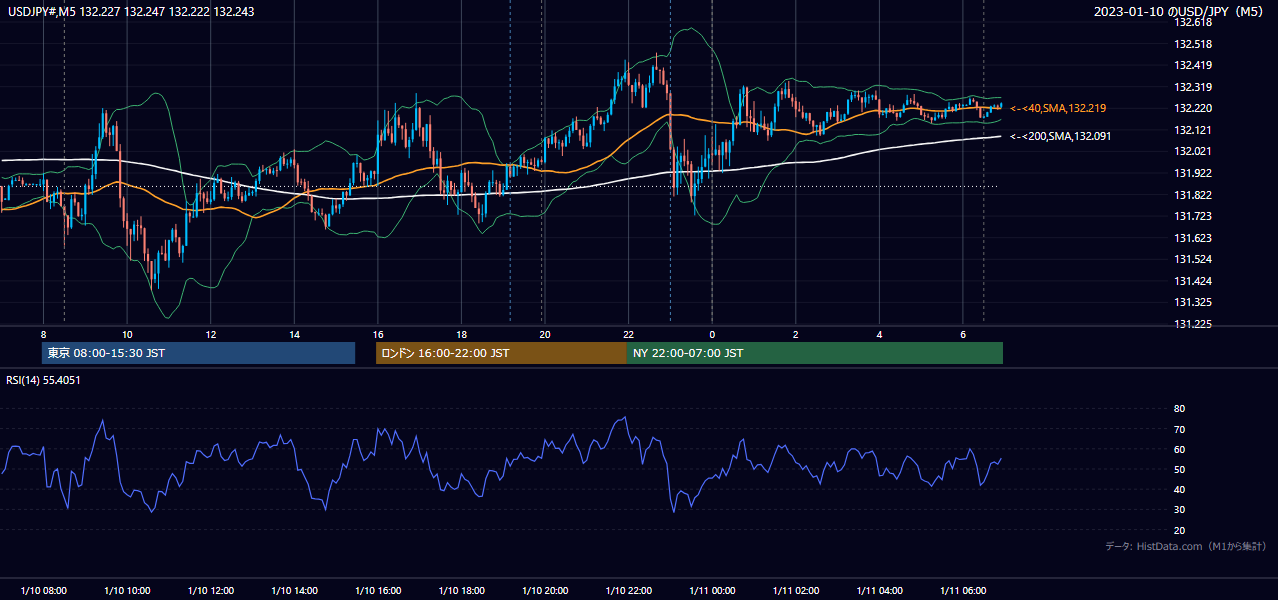The width and height of the screenshot is (1278, 600).
Task: Click the 東京 08:00-15:30 JST session bar
Action: pyautogui.click(x=198, y=353)
